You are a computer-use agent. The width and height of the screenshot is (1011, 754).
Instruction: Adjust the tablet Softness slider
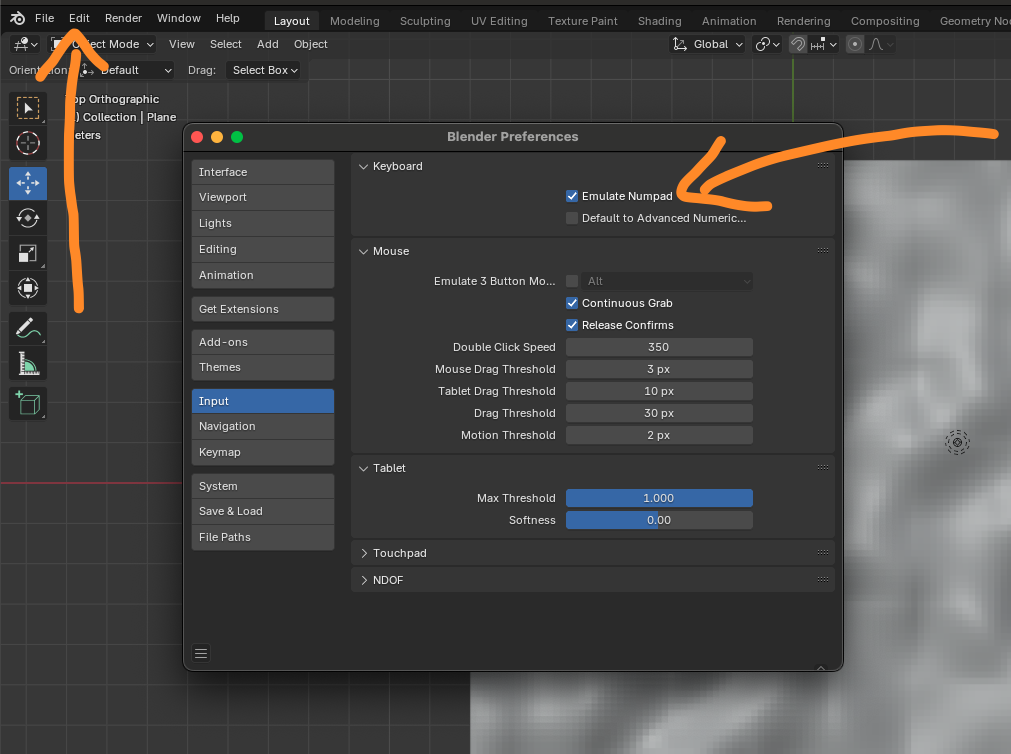coord(659,520)
